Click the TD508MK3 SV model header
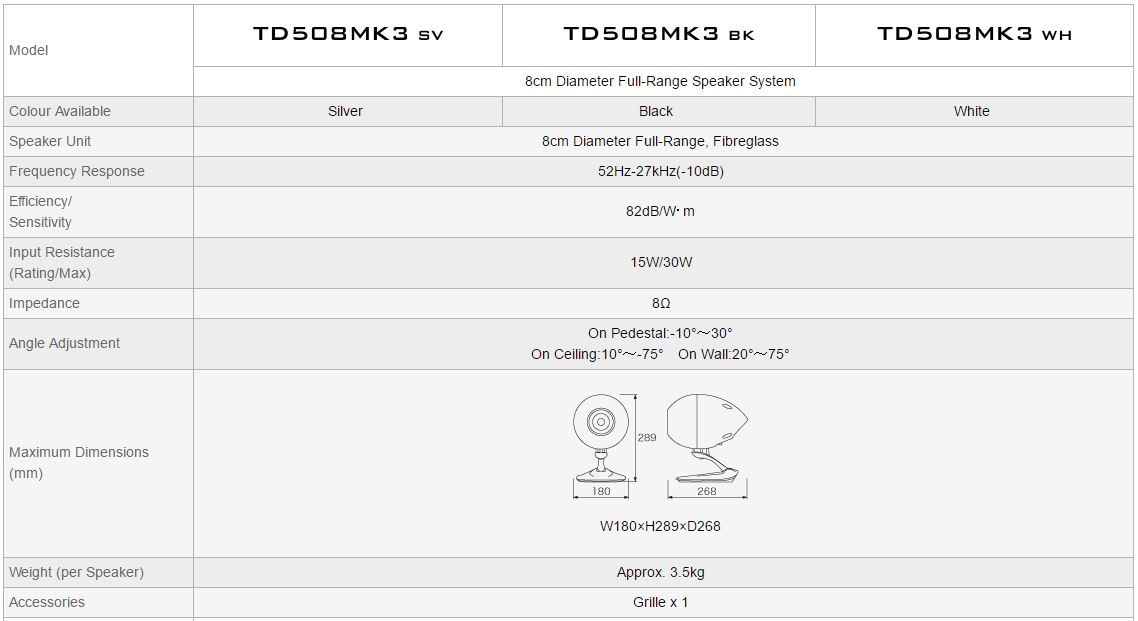Screen dimensions: 1138x621 pos(348,34)
